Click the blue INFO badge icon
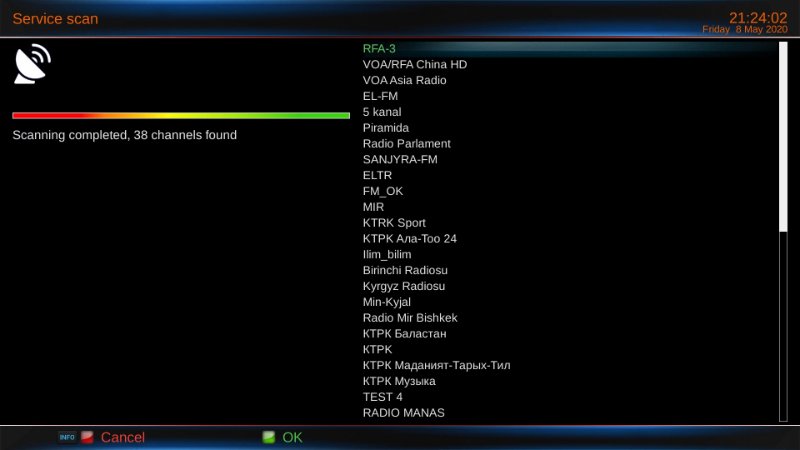800x450 pixels. (x=67, y=437)
